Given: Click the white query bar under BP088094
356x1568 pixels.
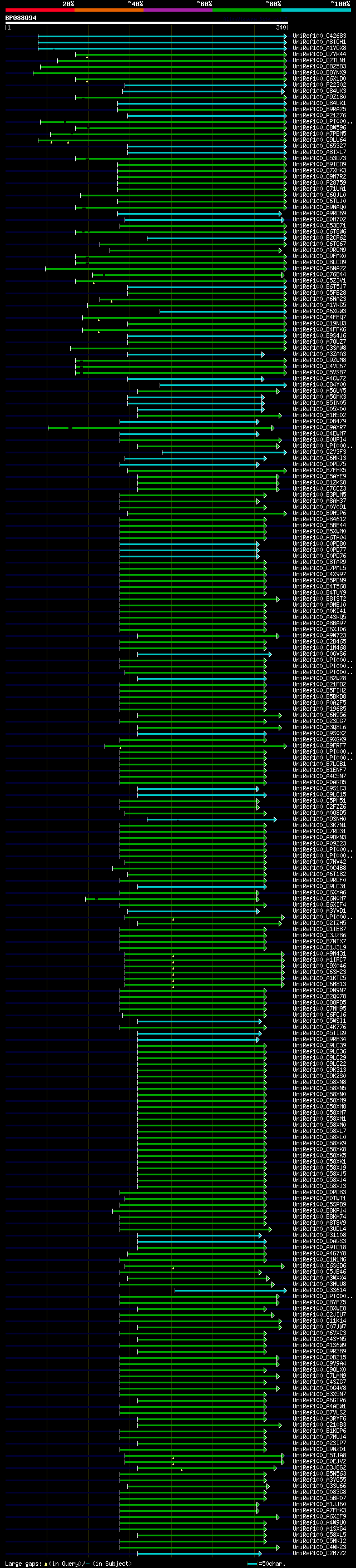Looking at the screenshot, I should 146,23.
